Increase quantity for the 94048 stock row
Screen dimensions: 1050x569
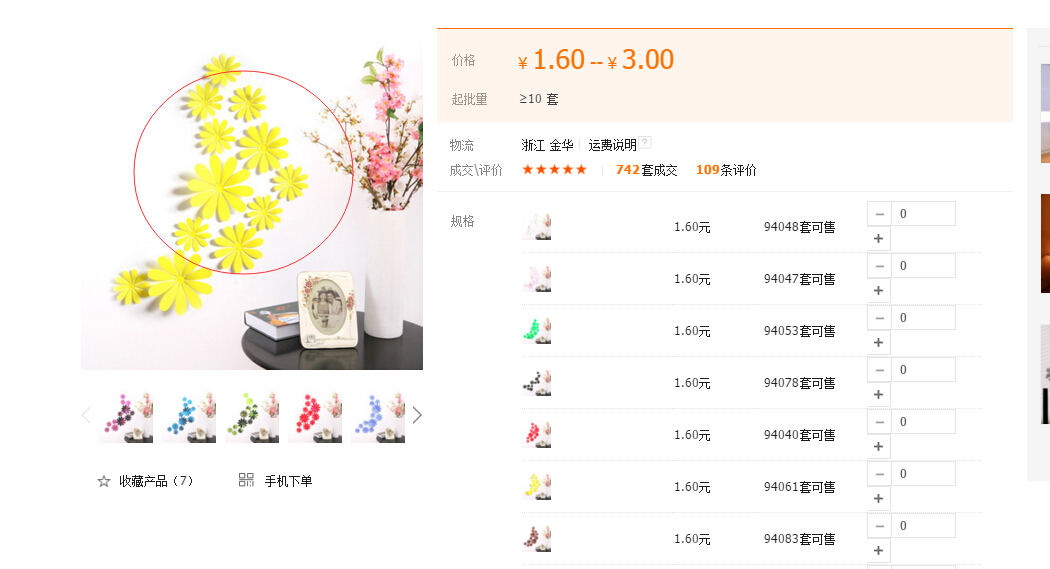[879, 238]
